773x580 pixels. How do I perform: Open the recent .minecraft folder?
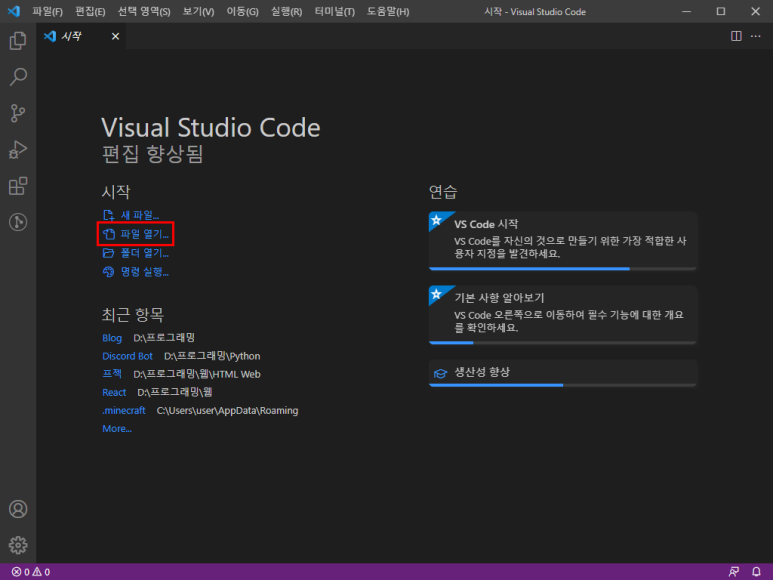(x=124, y=410)
